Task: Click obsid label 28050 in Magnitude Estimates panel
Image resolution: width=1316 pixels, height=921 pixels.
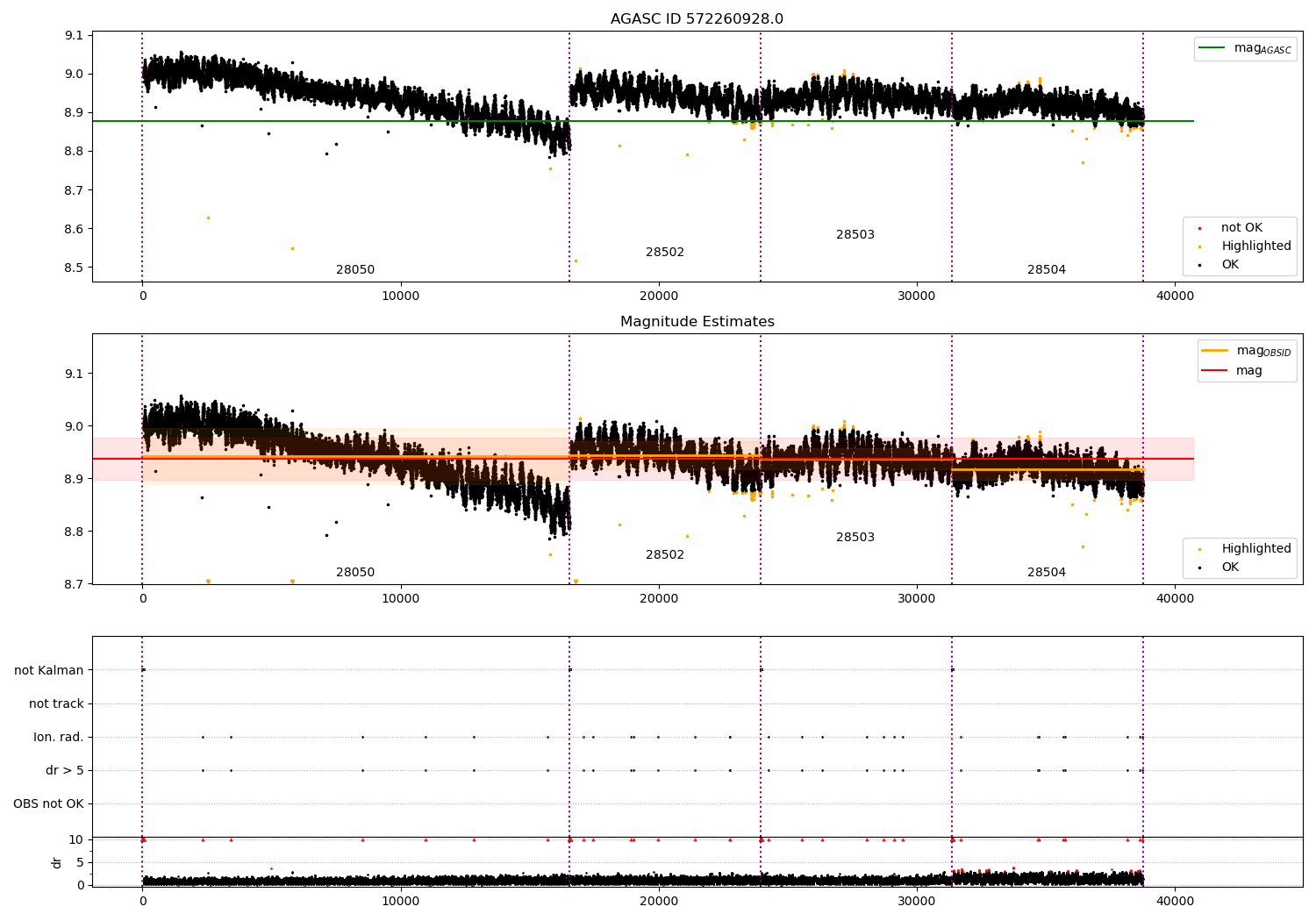Action: pos(355,573)
